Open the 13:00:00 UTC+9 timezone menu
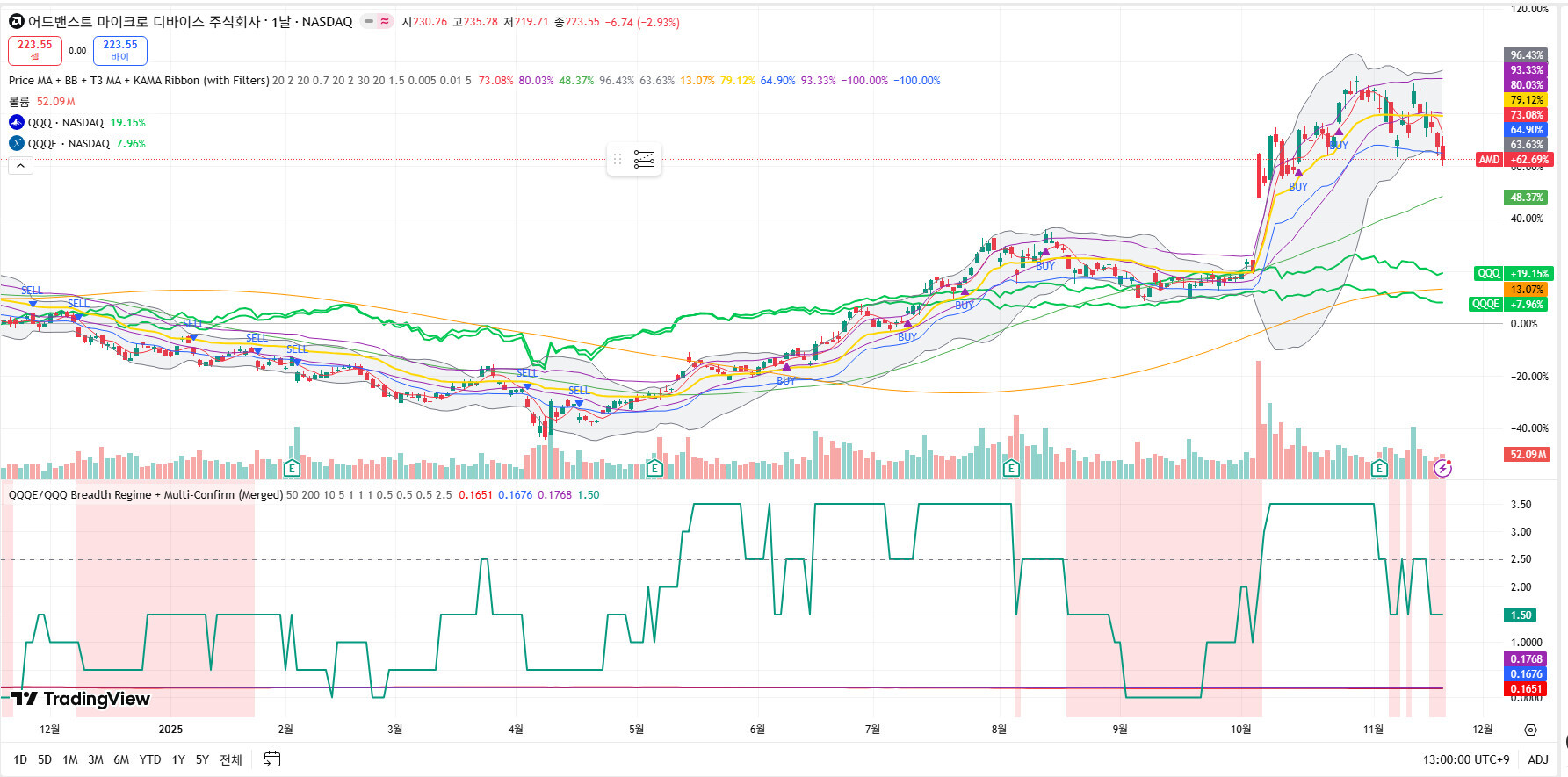This screenshot has height=777, width=1568. point(1466,759)
